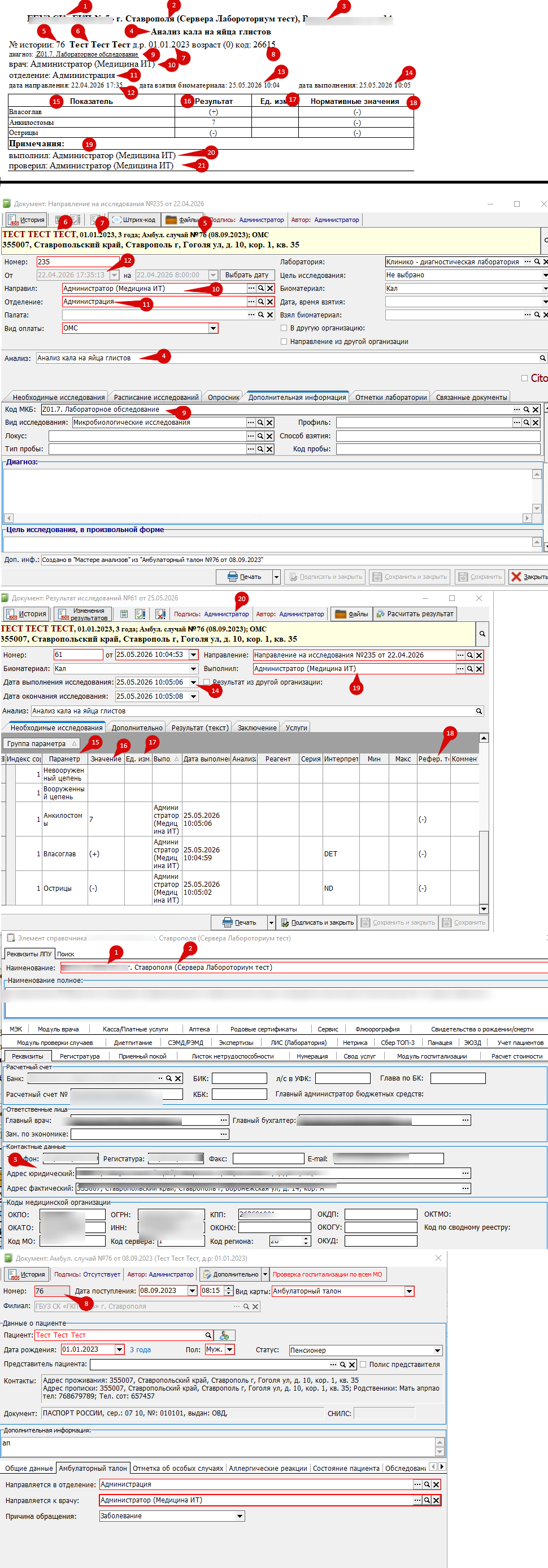Click Печать in the Результат исследований window
The image size is (548, 1568).
(240, 922)
